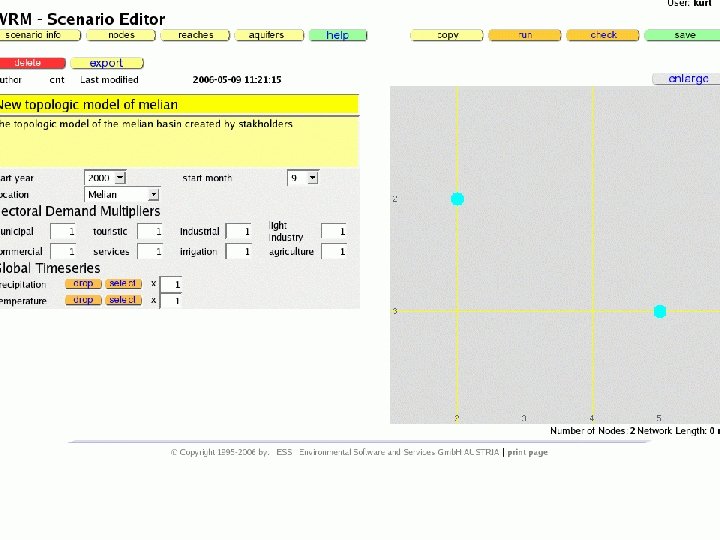The width and height of the screenshot is (720, 540).
Task: Open the scenario info tab
Action: click(x=39, y=35)
